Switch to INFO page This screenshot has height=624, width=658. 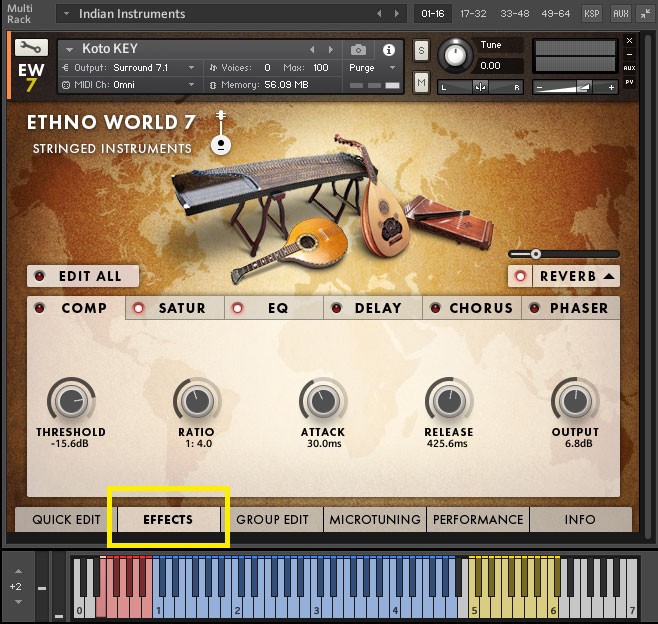[x=581, y=520]
